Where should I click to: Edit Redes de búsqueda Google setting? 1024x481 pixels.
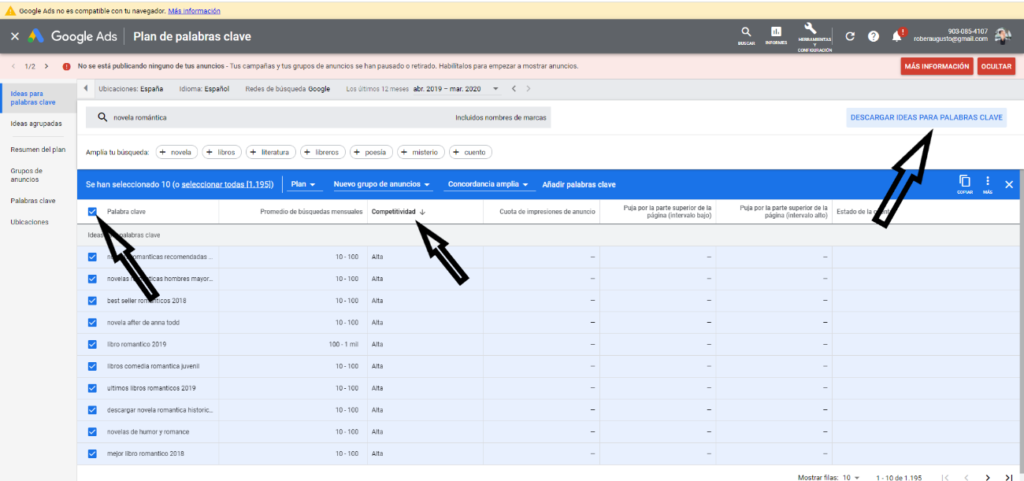288,89
